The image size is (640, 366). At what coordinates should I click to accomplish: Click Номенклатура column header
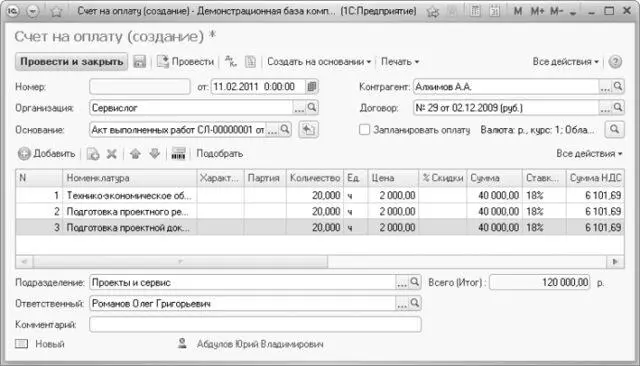click(x=129, y=178)
